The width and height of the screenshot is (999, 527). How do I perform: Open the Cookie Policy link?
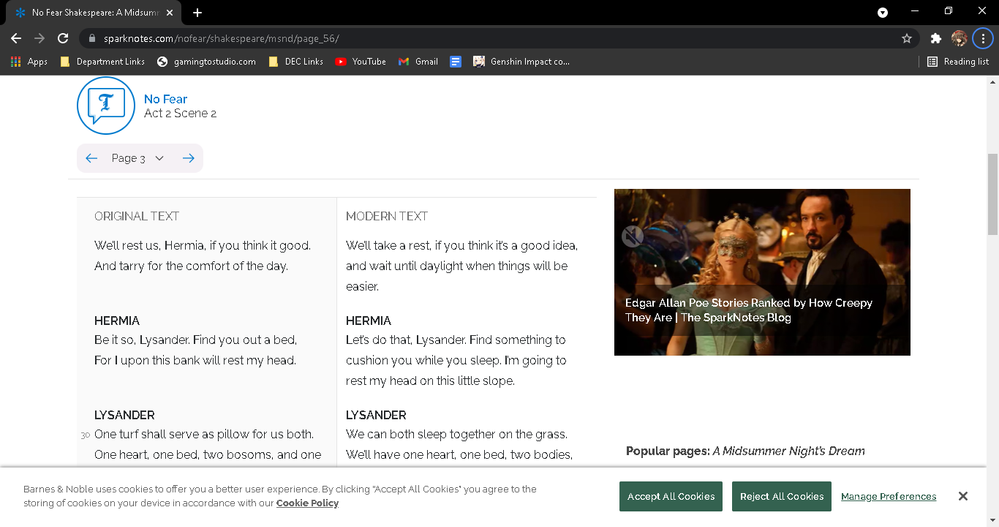(x=307, y=503)
